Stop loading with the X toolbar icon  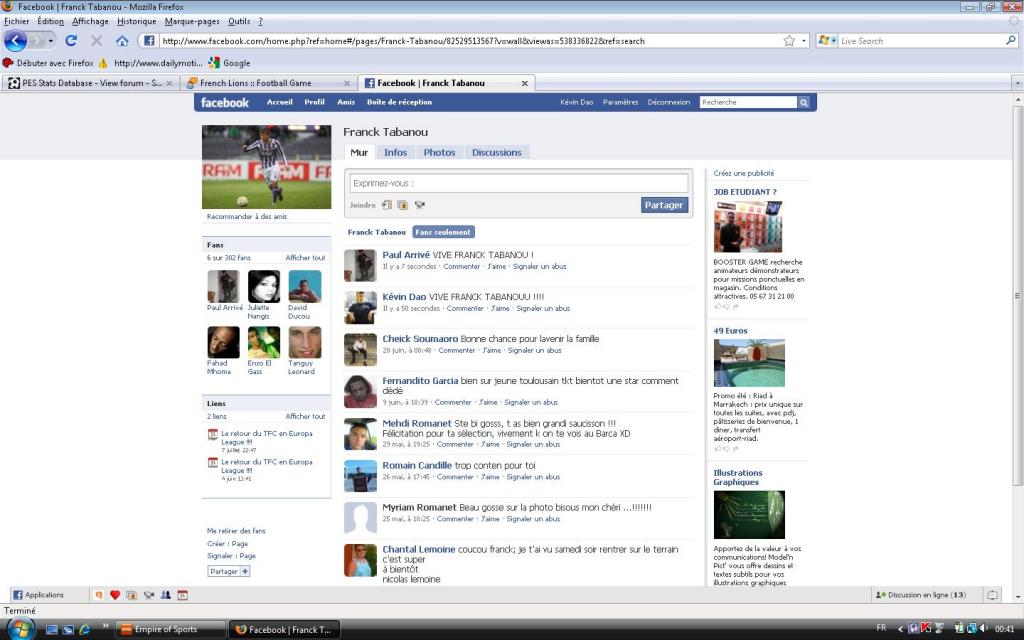coord(97,40)
